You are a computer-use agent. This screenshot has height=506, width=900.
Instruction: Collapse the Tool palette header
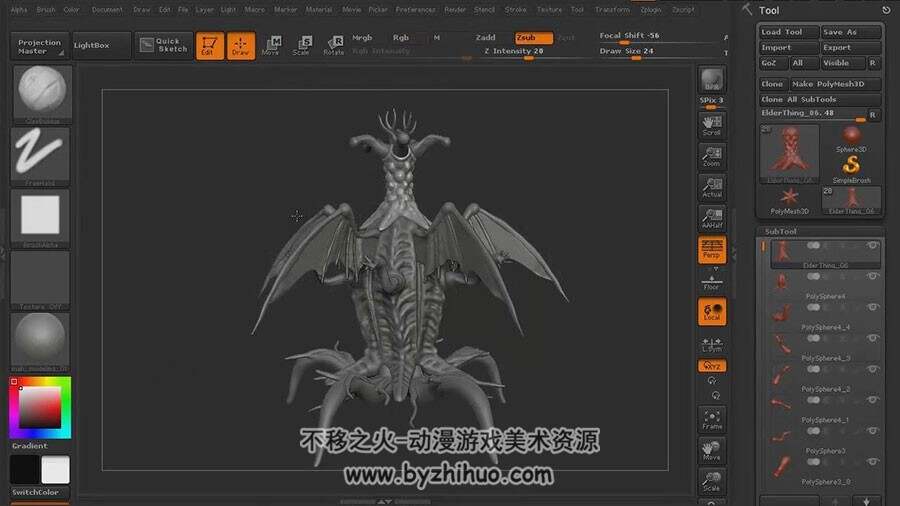coord(769,10)
